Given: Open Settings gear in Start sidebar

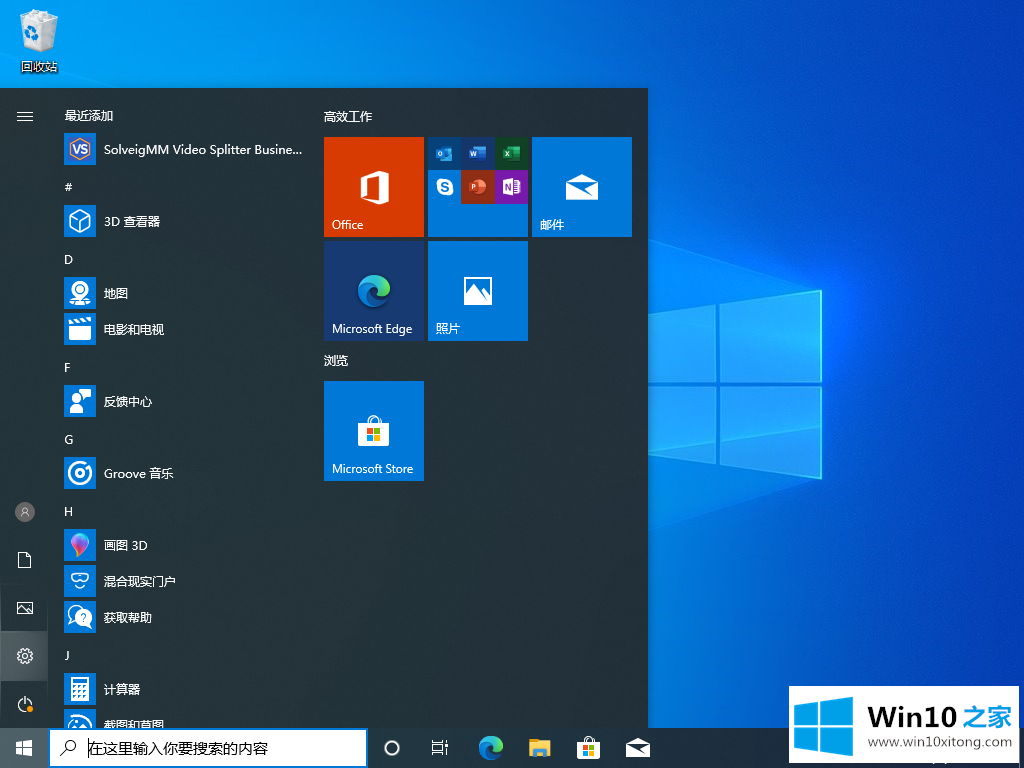Looking at the screenshot, I should [25, 656].
